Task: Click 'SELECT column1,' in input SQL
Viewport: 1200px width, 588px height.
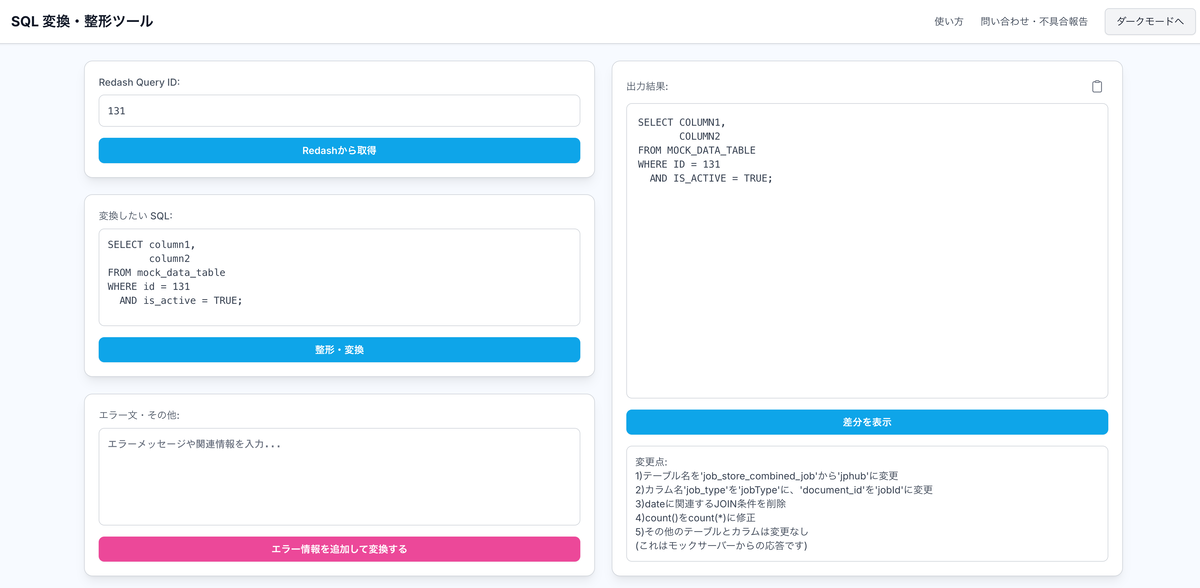Action: point(152,244)
